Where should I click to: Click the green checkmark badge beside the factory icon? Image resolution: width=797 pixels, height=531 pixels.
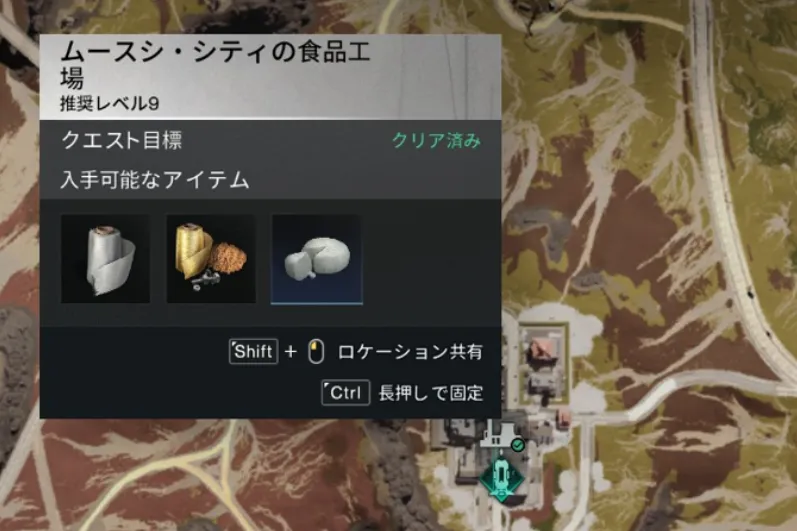coord(517,446)
